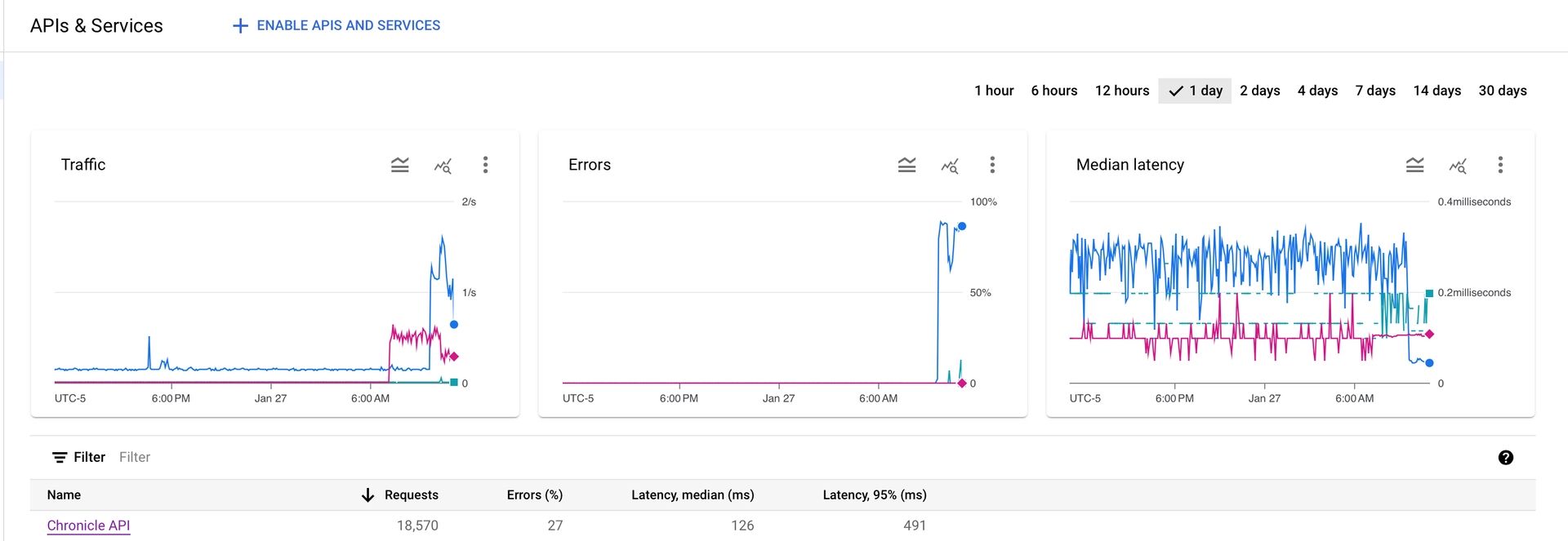Click the Errors chart title
The image size is (1568, 541).
tap(590, 165)
